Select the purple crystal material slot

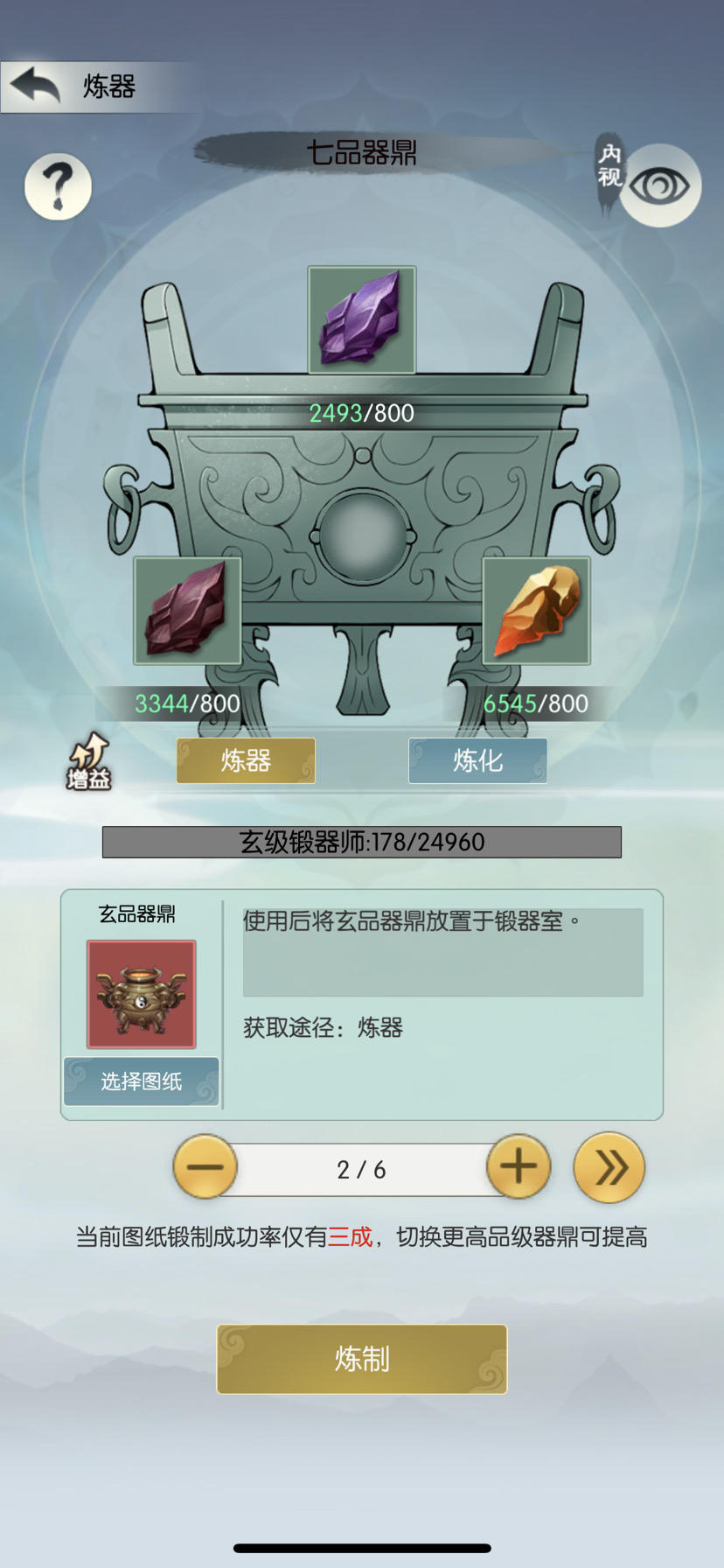pyautogui.click(x=362, y=320)
